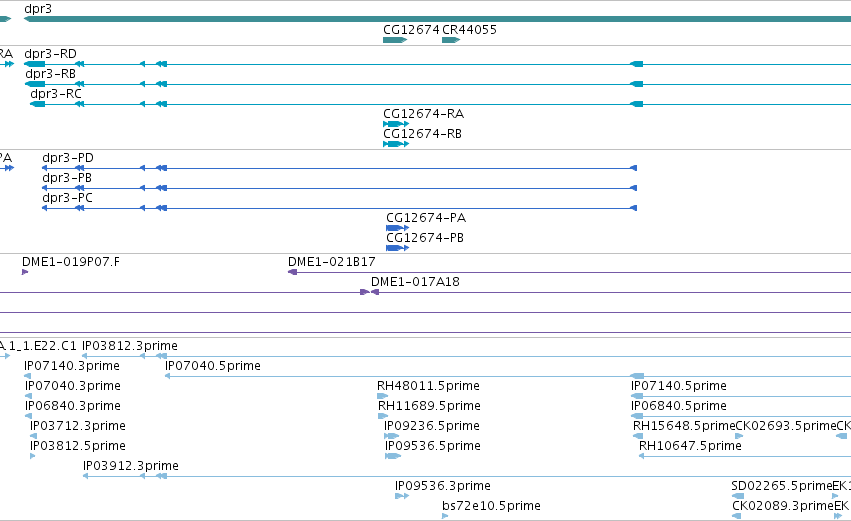
Task: Select EST IP03812.5prime
Action: pos(78,446)
